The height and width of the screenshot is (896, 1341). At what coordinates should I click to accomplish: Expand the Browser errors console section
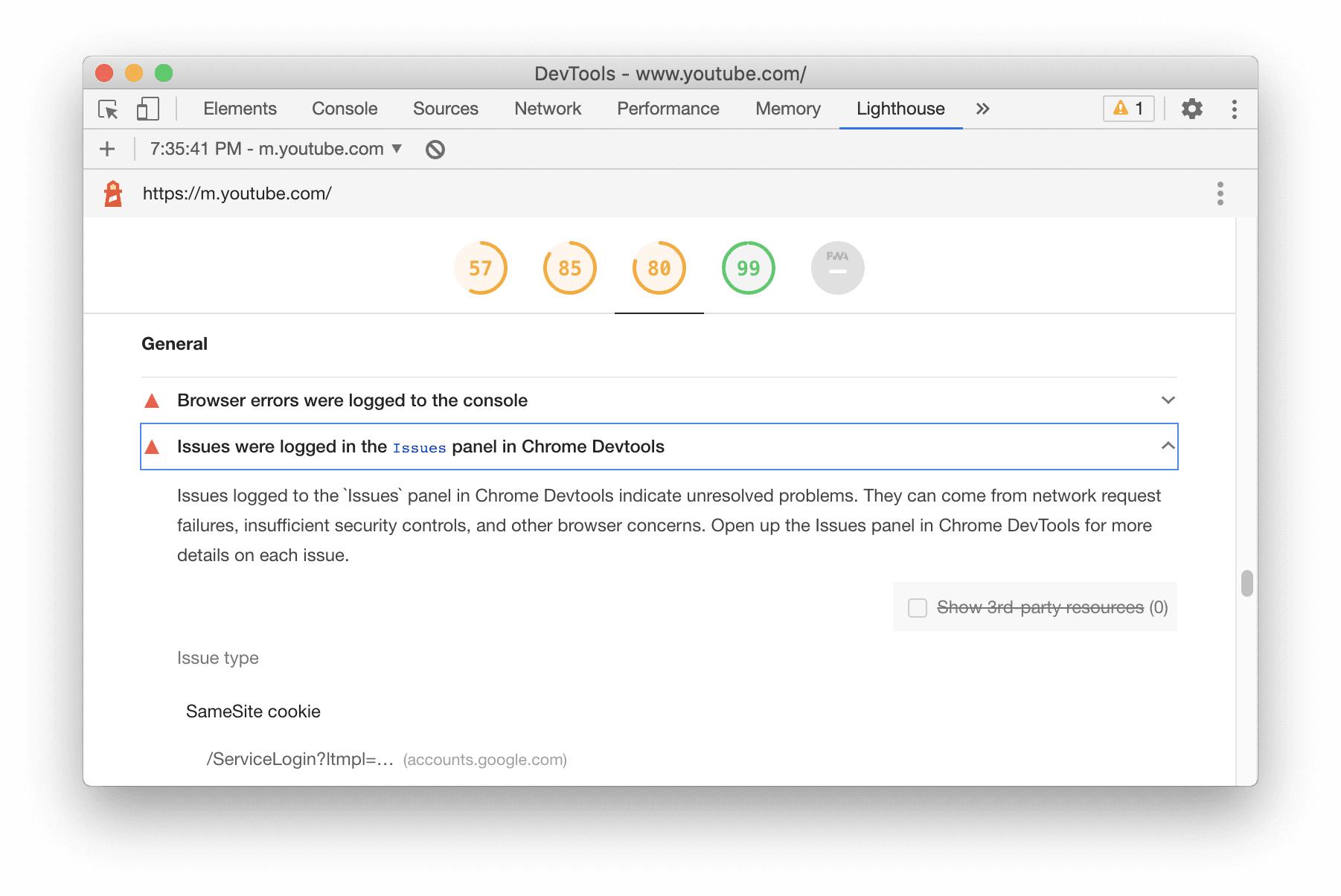pyautogui.click(x=1168, y=400)
